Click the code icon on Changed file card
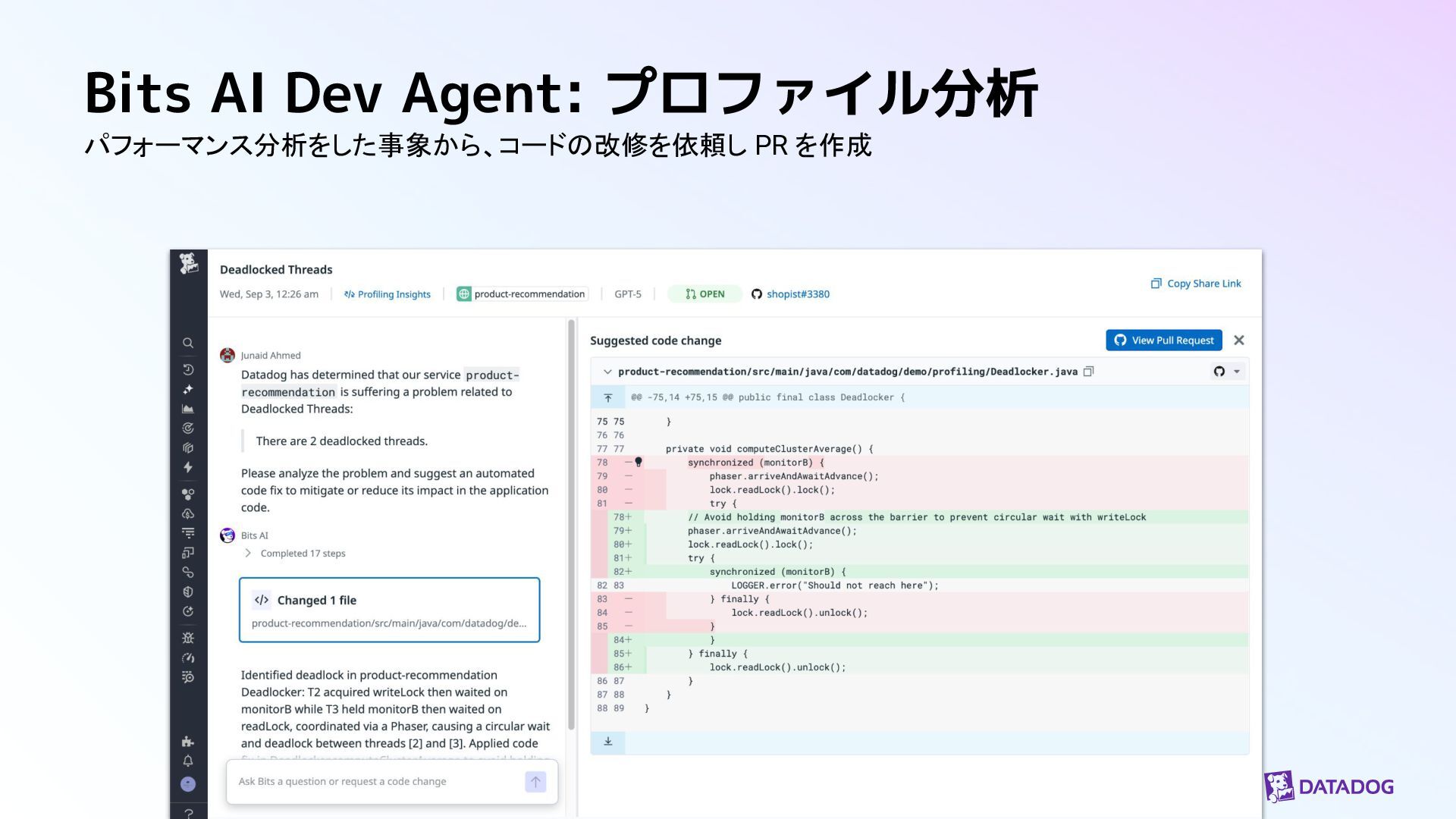Image resolution: width=1456 pixels, height=819 pixels. tap(262, 600)
